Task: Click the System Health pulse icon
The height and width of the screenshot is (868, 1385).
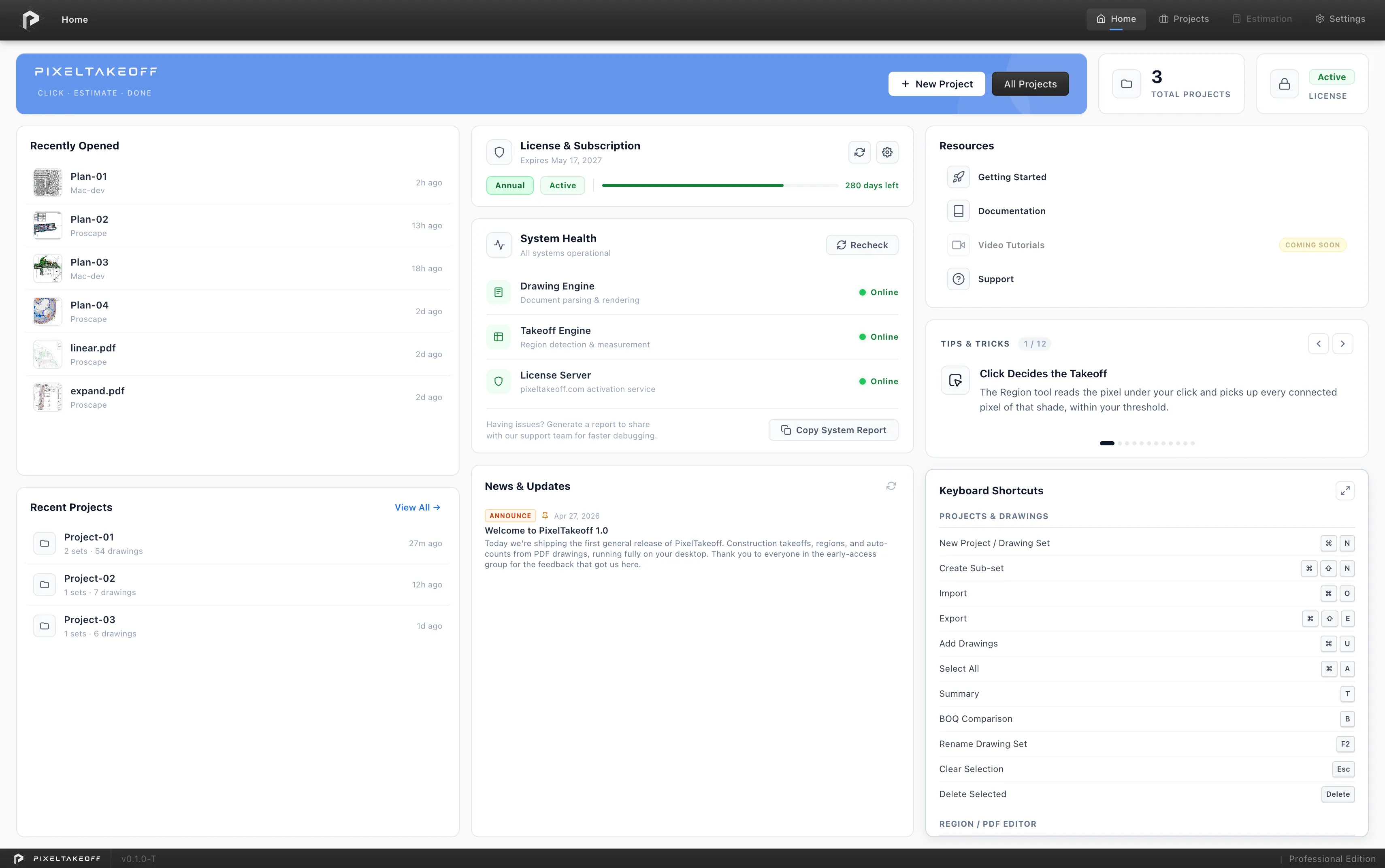Action: point(499,245)
